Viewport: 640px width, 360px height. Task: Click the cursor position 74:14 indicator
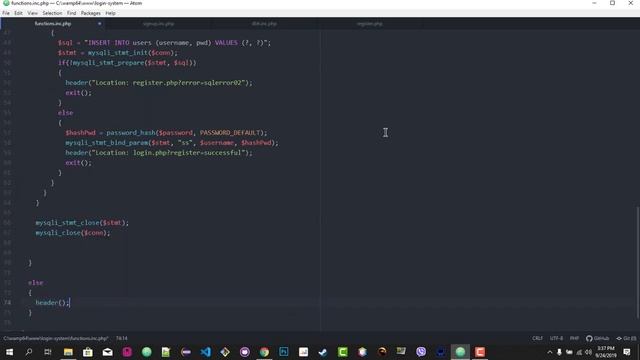point(122,338)
